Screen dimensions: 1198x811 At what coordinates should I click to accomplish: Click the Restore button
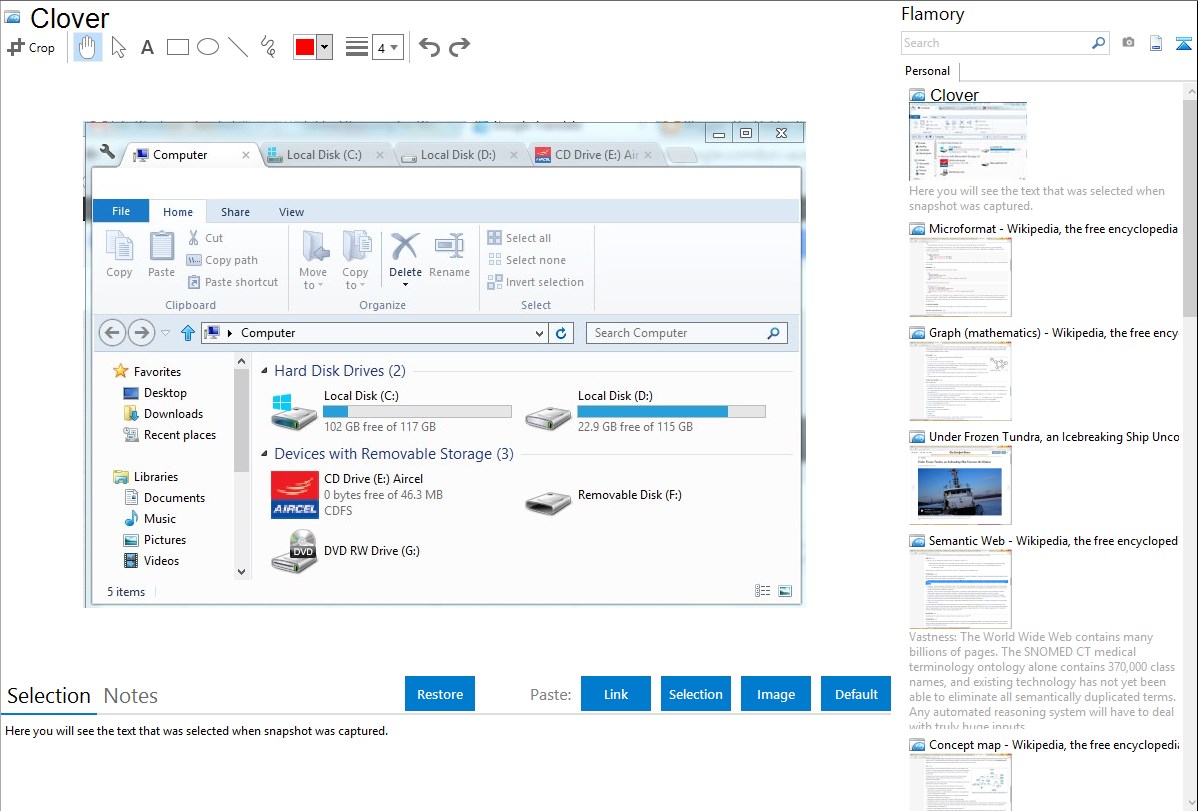[440, 694]
